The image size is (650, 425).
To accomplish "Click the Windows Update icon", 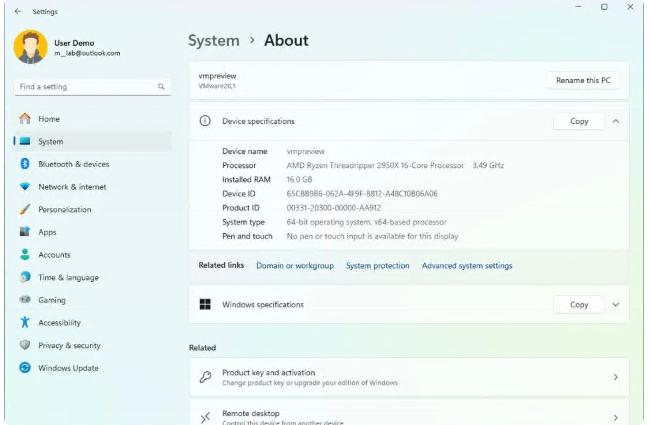I will 25,368.
